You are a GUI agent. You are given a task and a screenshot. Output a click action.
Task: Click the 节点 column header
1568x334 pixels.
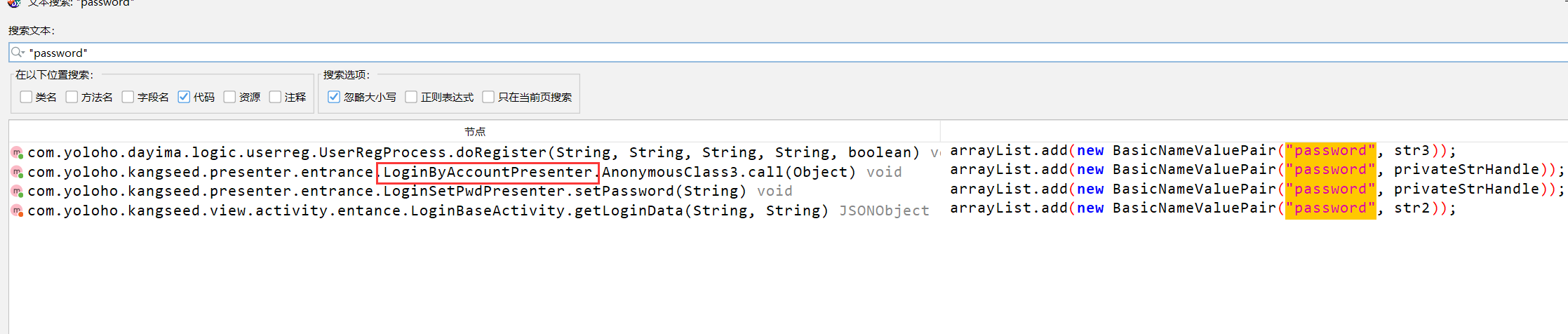point(475,131)
